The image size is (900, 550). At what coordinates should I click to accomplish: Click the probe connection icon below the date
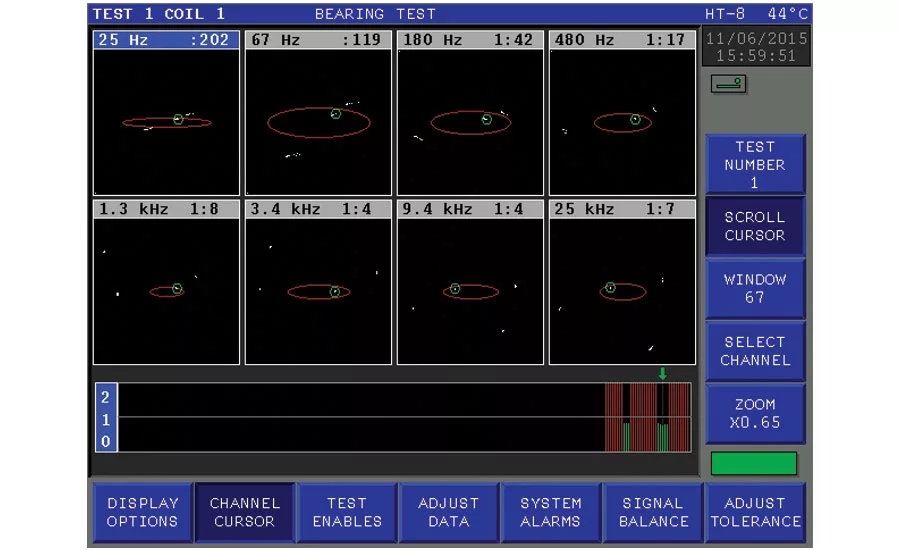pos(728,84)
